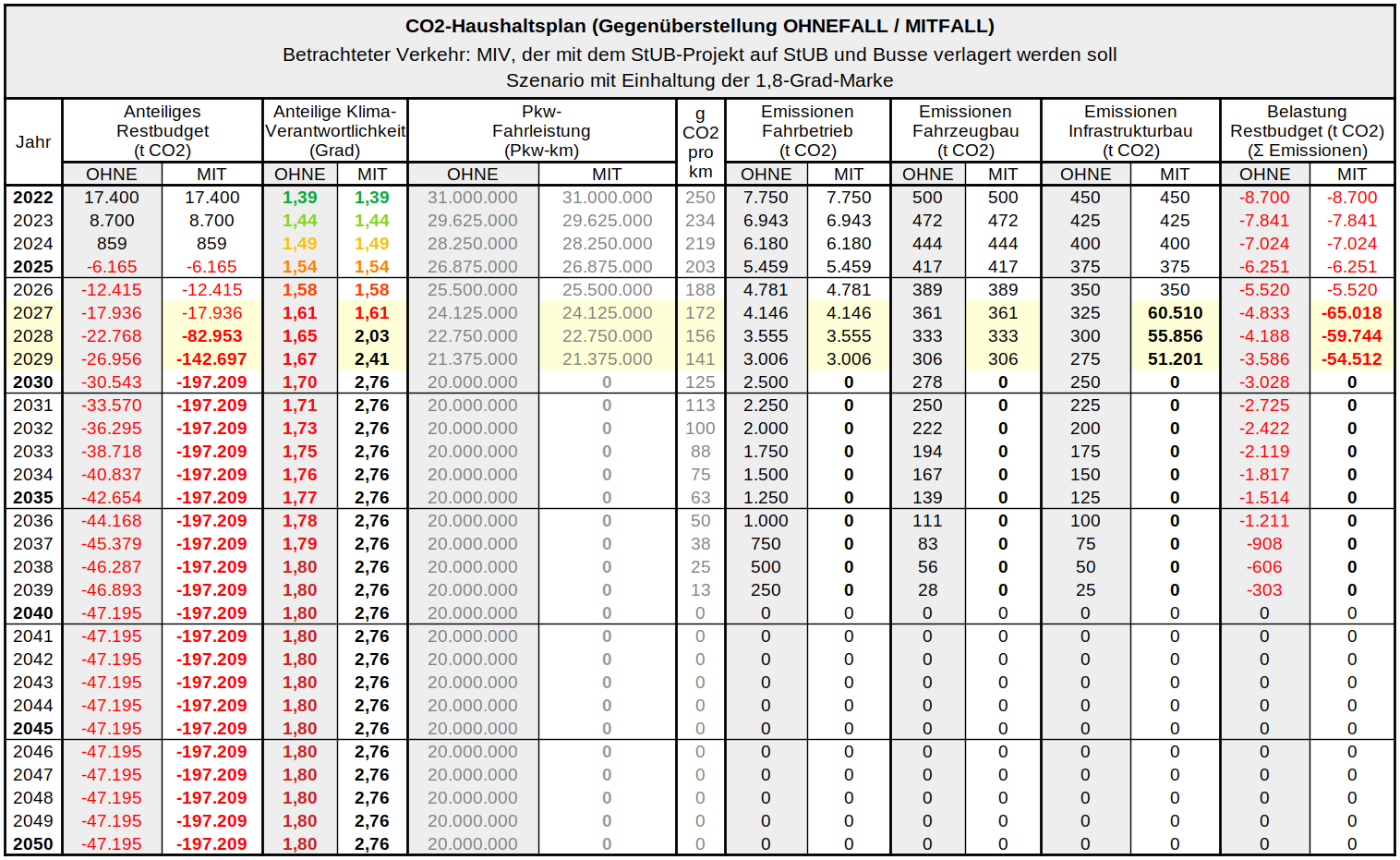Click the Restbudget value '-40.837'
1400x860 pixels.
coord(112,475)
